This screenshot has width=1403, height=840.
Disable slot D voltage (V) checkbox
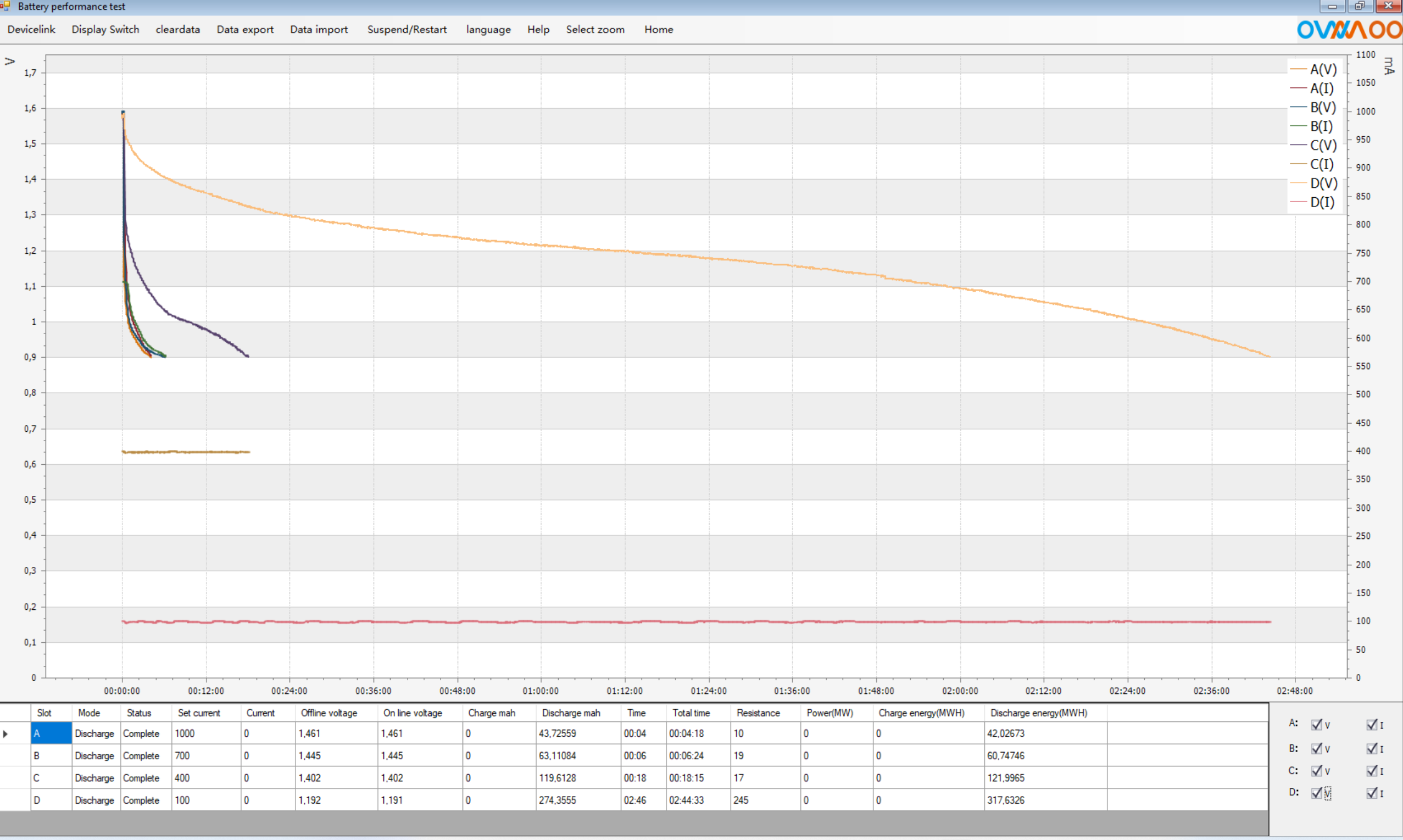(x=1316, y=793)
